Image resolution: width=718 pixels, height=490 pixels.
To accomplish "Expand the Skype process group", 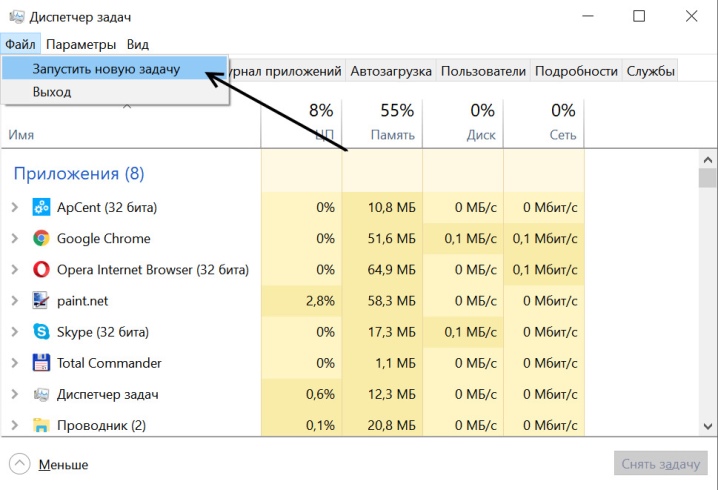I will (15, 332).
